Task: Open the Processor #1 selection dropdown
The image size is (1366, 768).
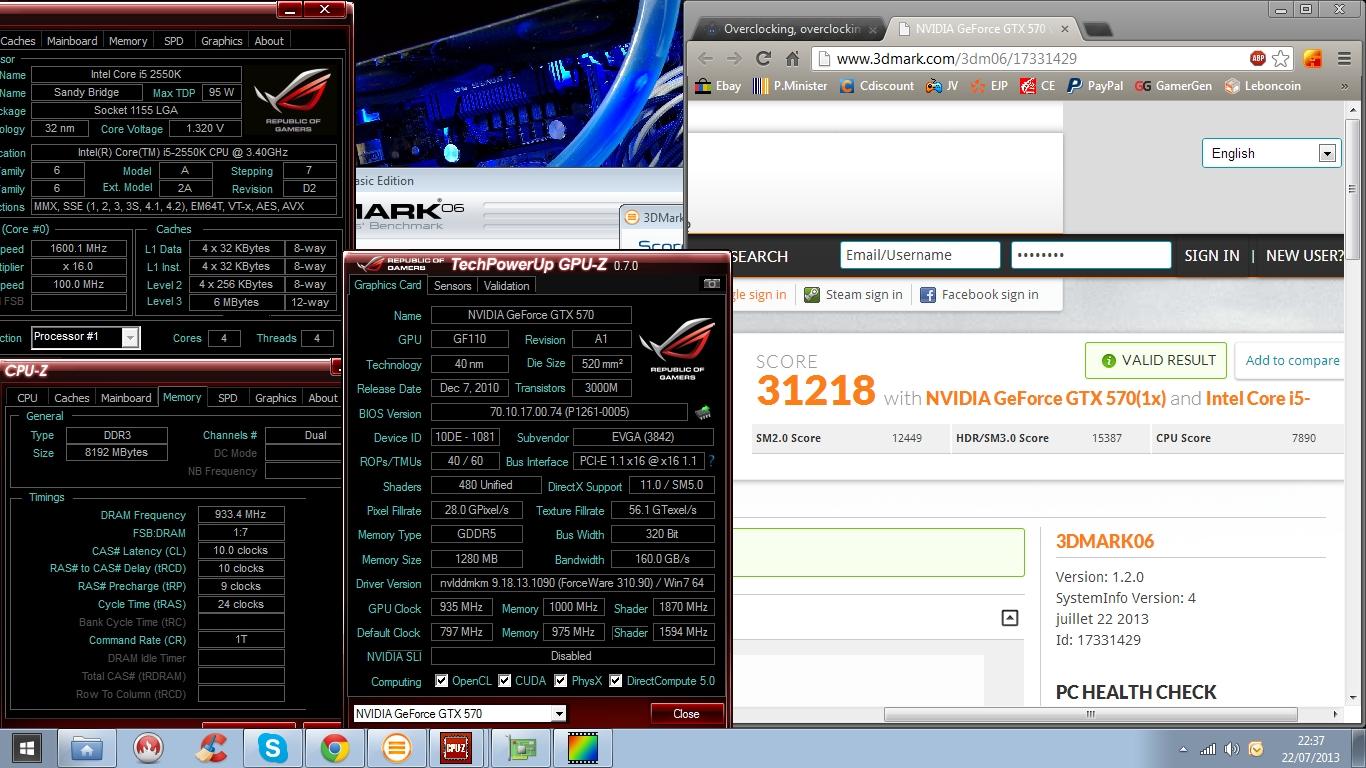Action: point(85,337)
